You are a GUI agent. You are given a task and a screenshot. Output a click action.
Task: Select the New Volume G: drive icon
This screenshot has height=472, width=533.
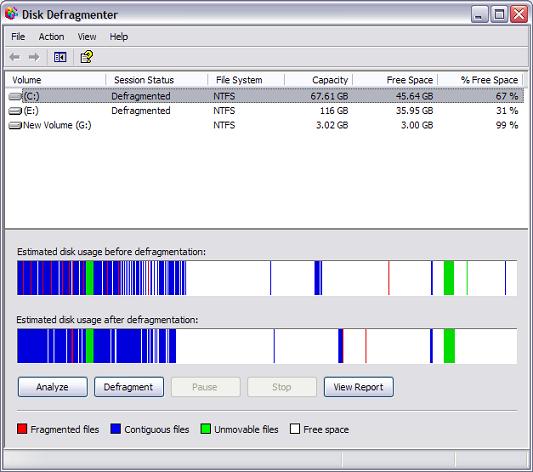tap(15, 125)
